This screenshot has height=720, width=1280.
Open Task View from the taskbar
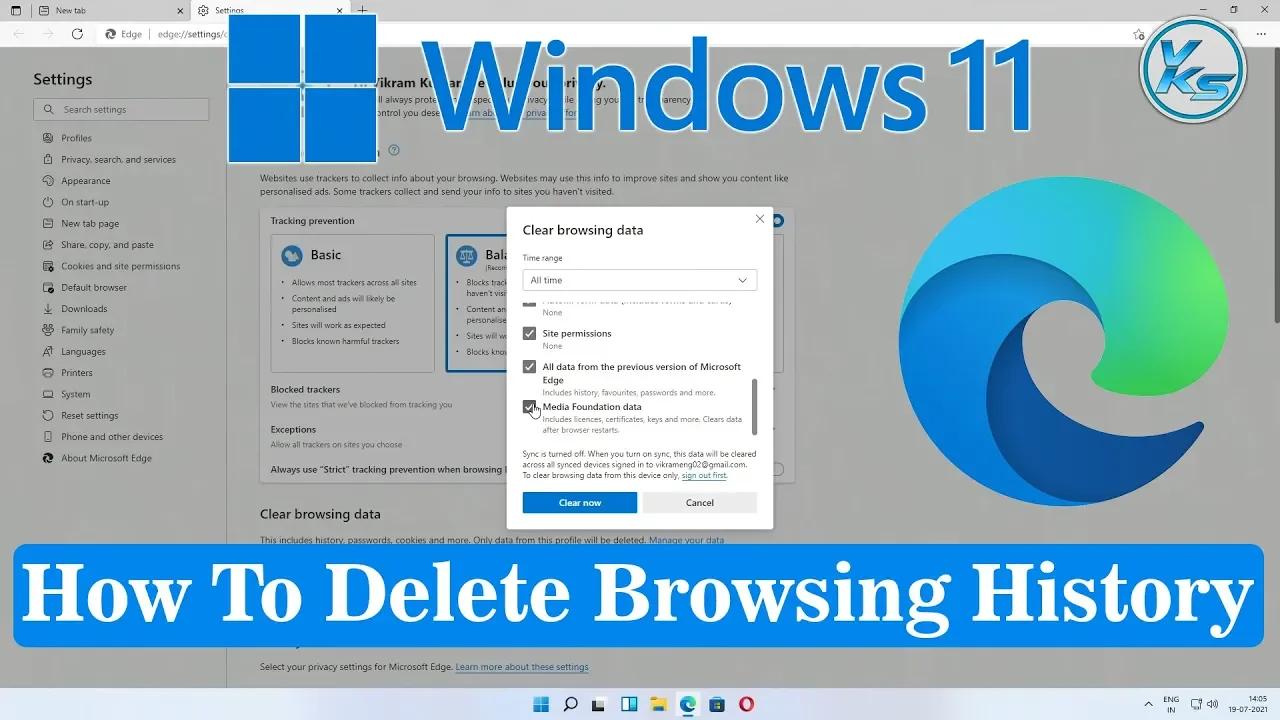[600, 704]
